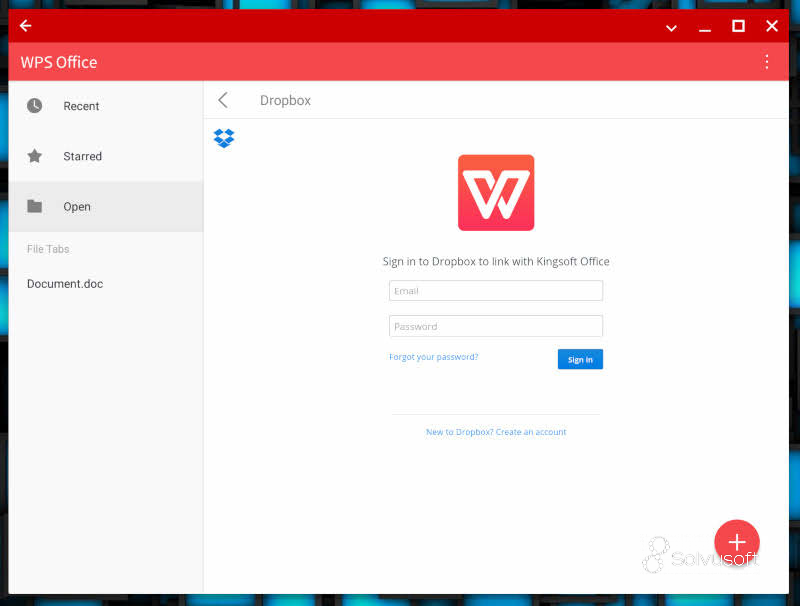Click the blue Dropbox logo icon

224,138
